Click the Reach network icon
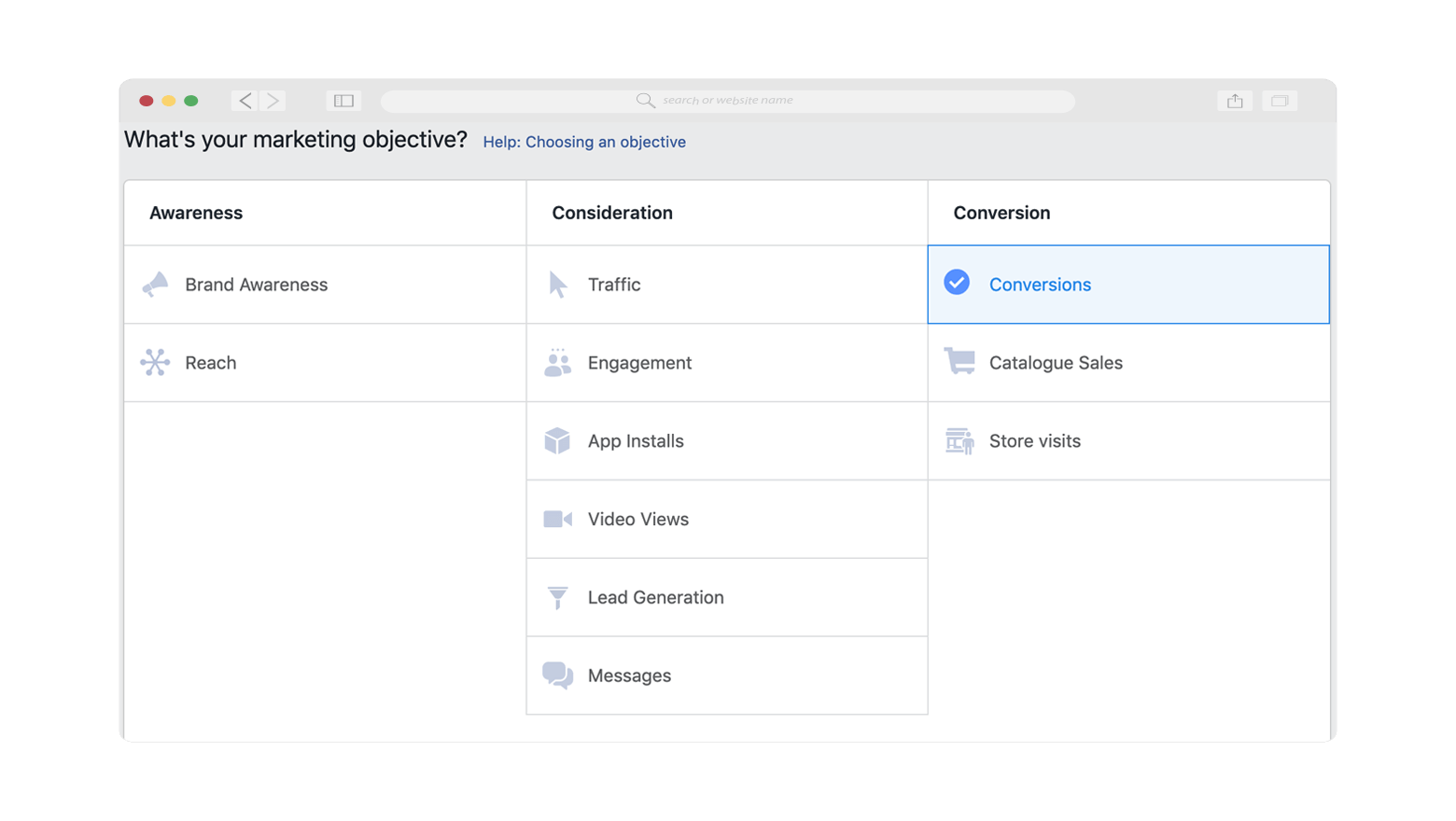This screenshot has width=1456, height=821. pos(155,362)
